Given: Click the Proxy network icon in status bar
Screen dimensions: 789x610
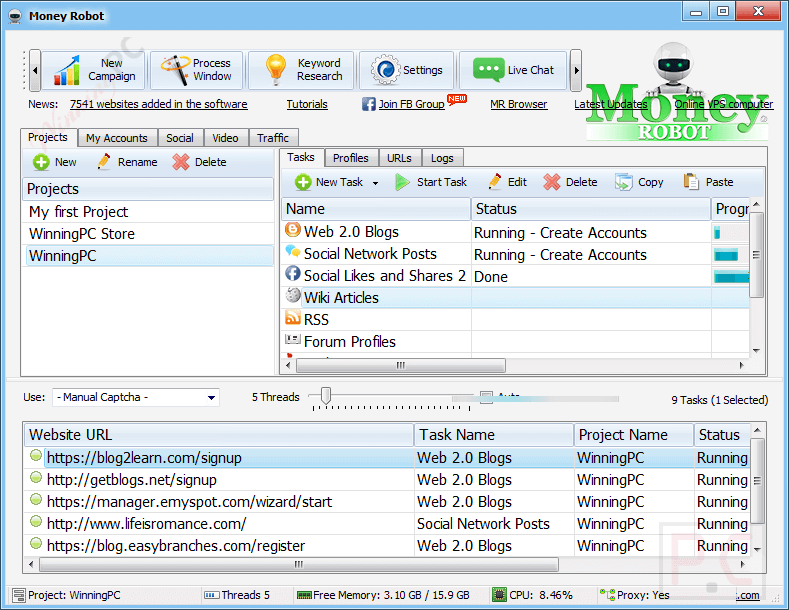Looking at the screenshot, I should pos(607,595).
